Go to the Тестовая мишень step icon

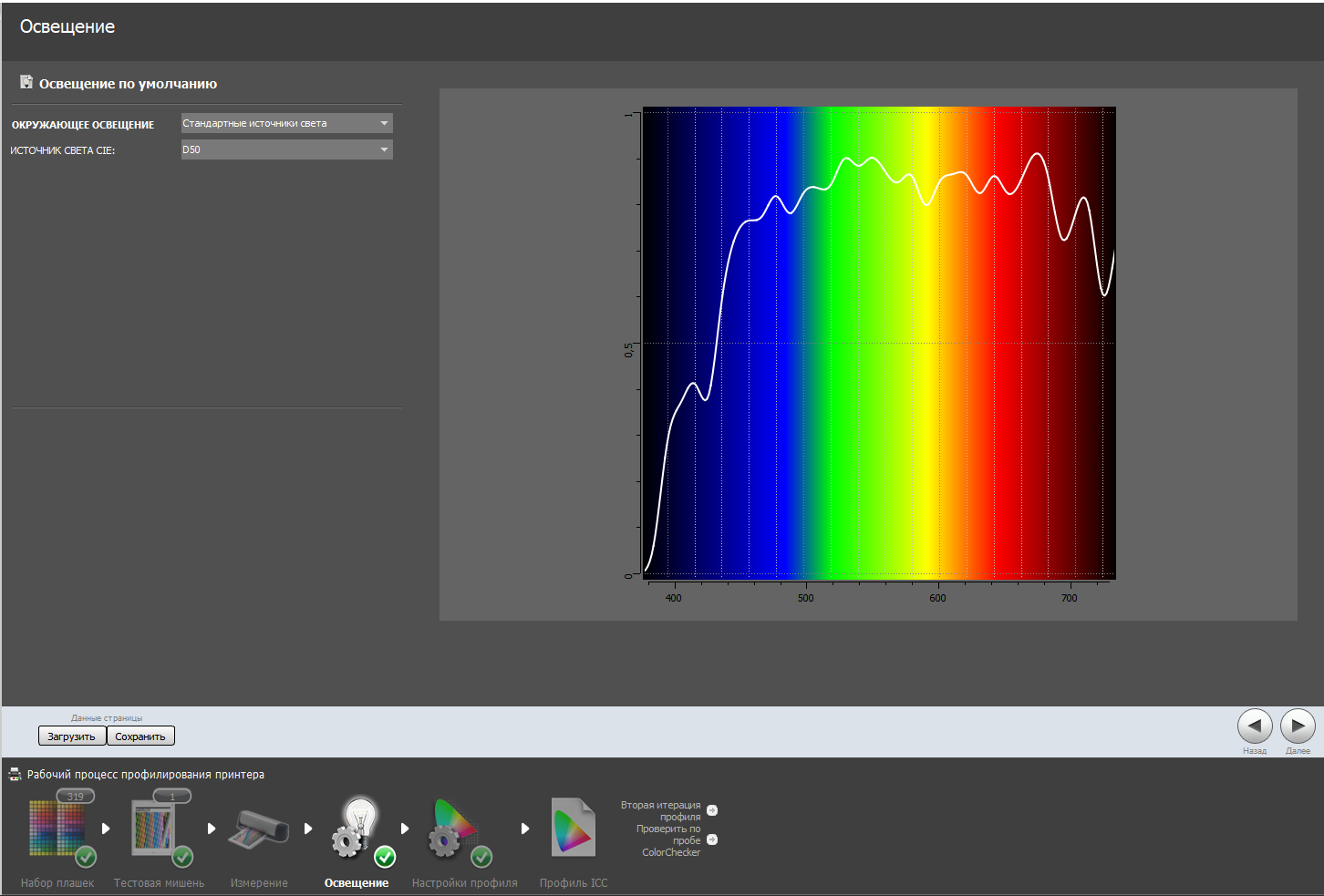point(154,828)
